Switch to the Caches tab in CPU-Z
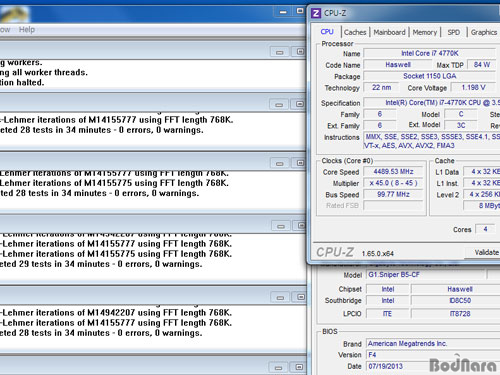Image resolution: width=500 pixels, height=375 pixels. [x=355, y=32]
